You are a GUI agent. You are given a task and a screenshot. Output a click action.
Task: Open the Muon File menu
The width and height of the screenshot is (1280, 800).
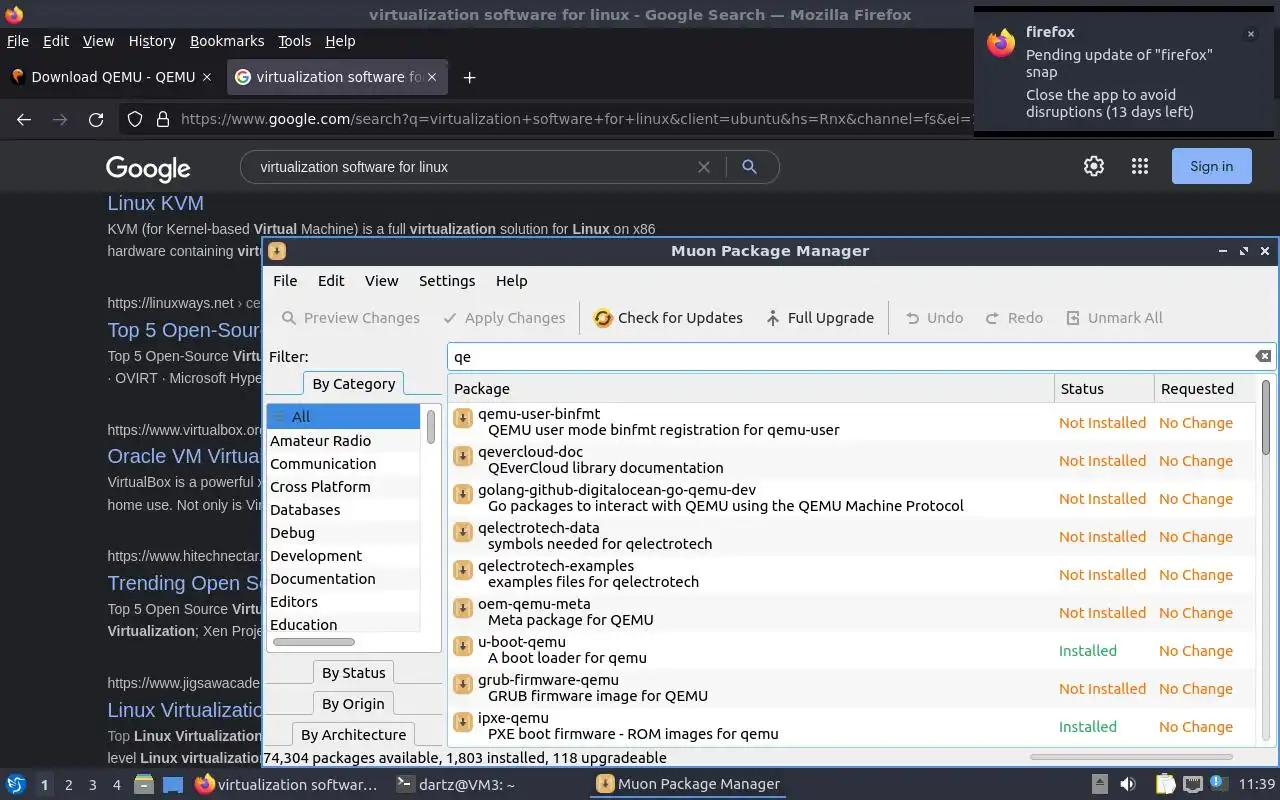coord(285,281)
